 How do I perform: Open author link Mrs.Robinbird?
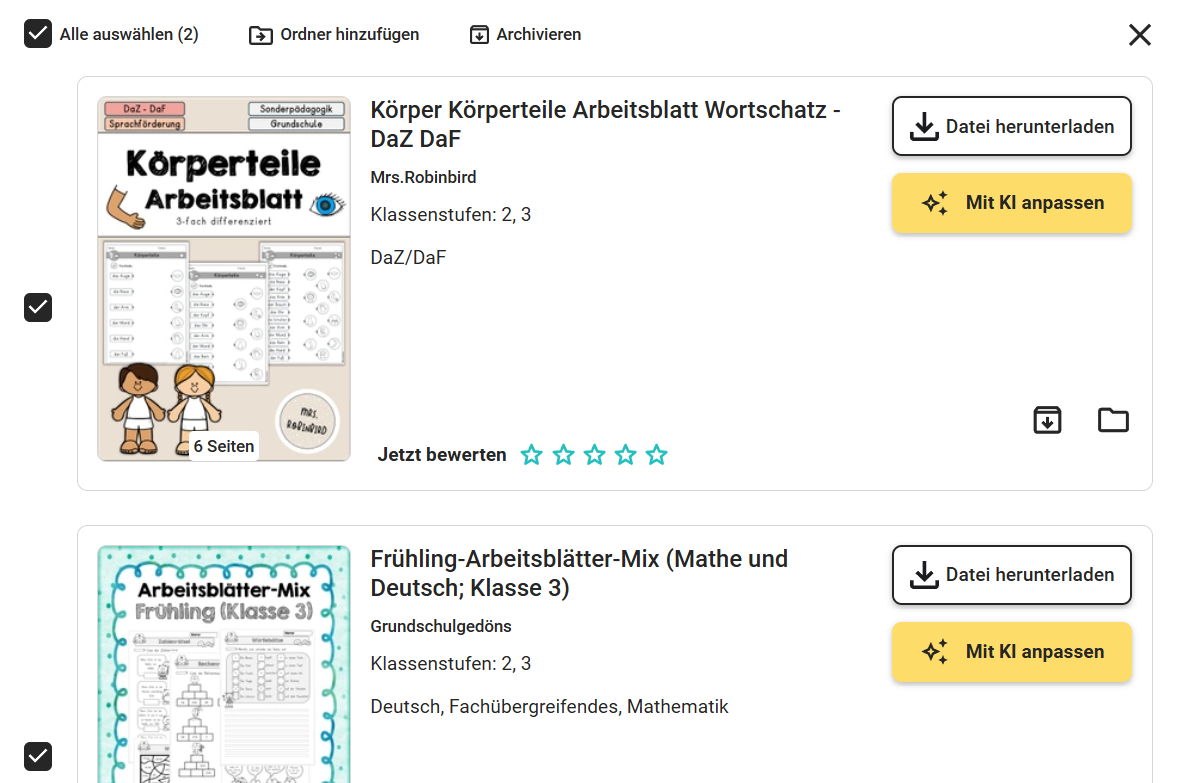(423, 178)
